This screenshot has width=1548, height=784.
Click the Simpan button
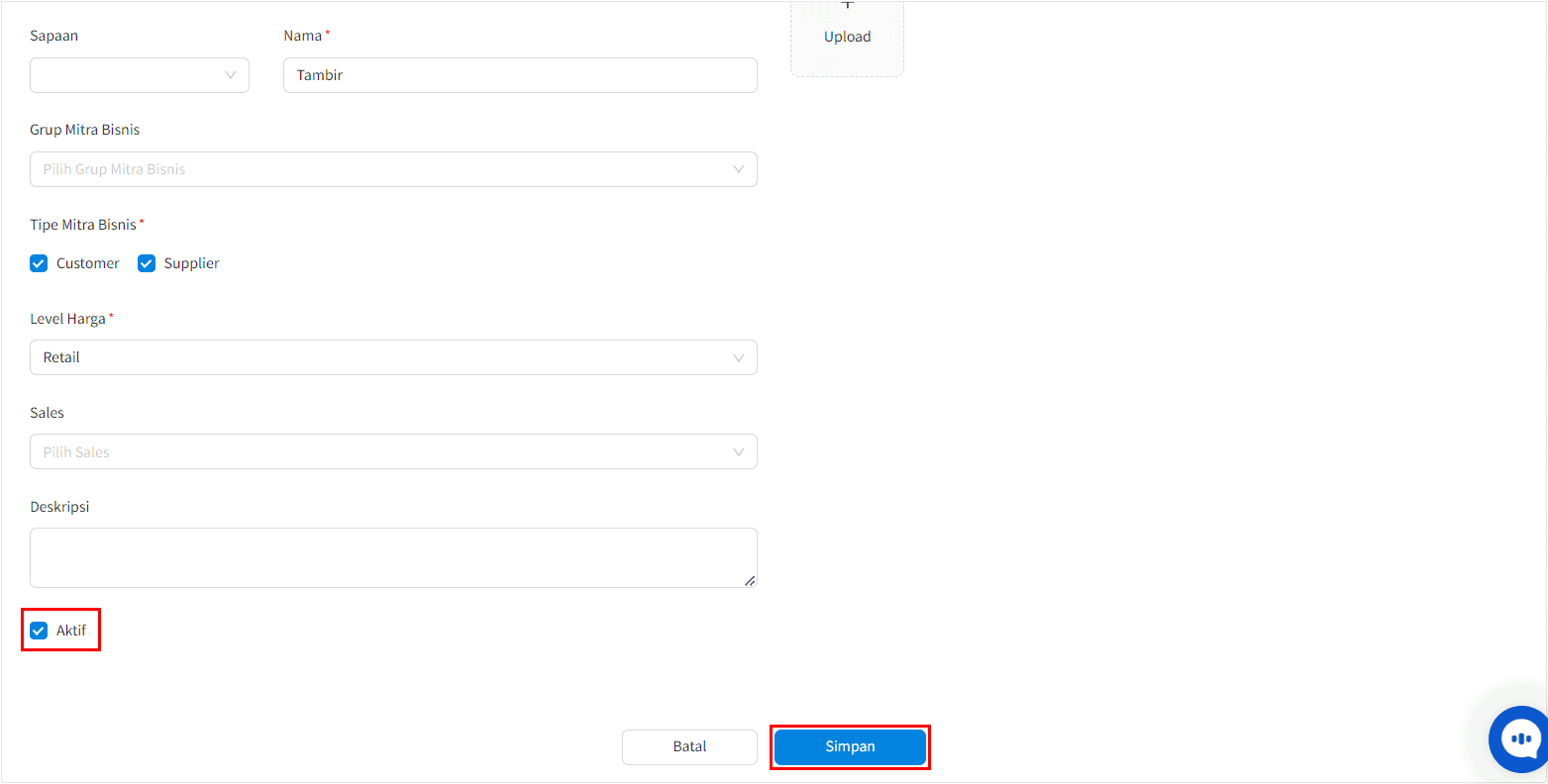(850, 747)
